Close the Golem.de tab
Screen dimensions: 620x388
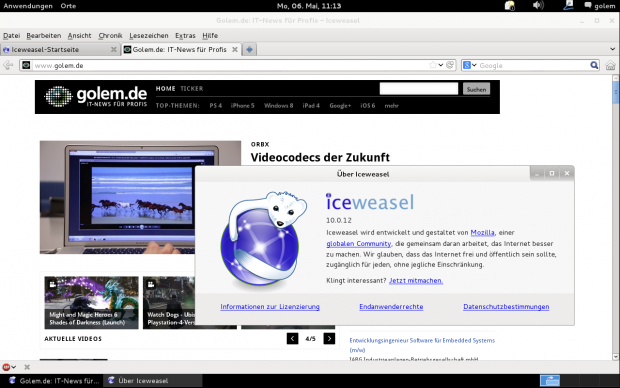click(x=234, y=49)
